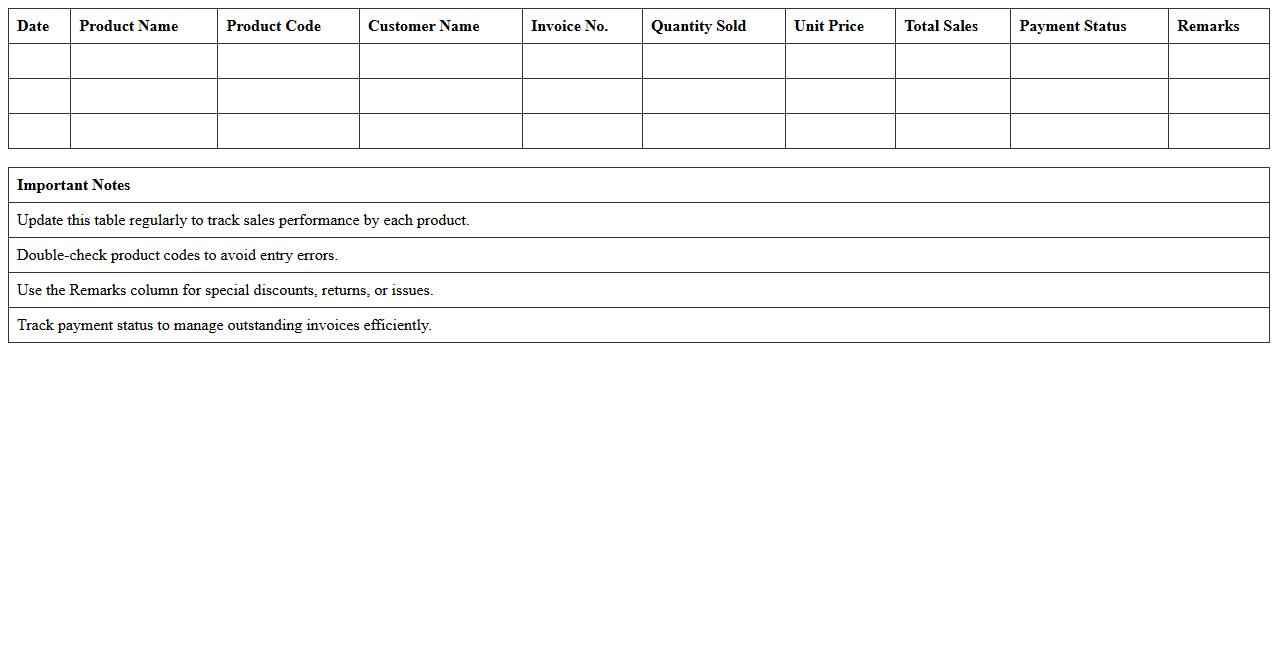Screen dimensions: 1278x650
Task: Click the Date column header
Action: tap(33, 26)
